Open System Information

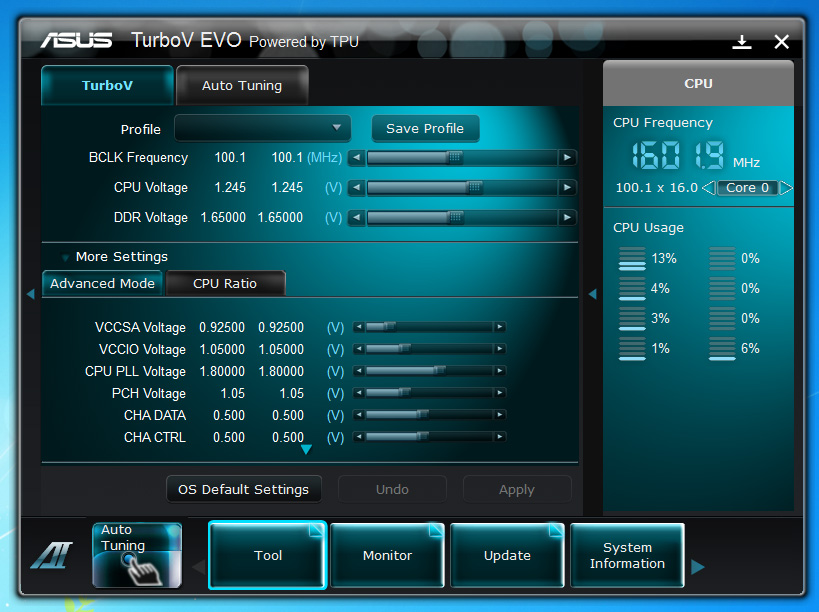(627, 555)
